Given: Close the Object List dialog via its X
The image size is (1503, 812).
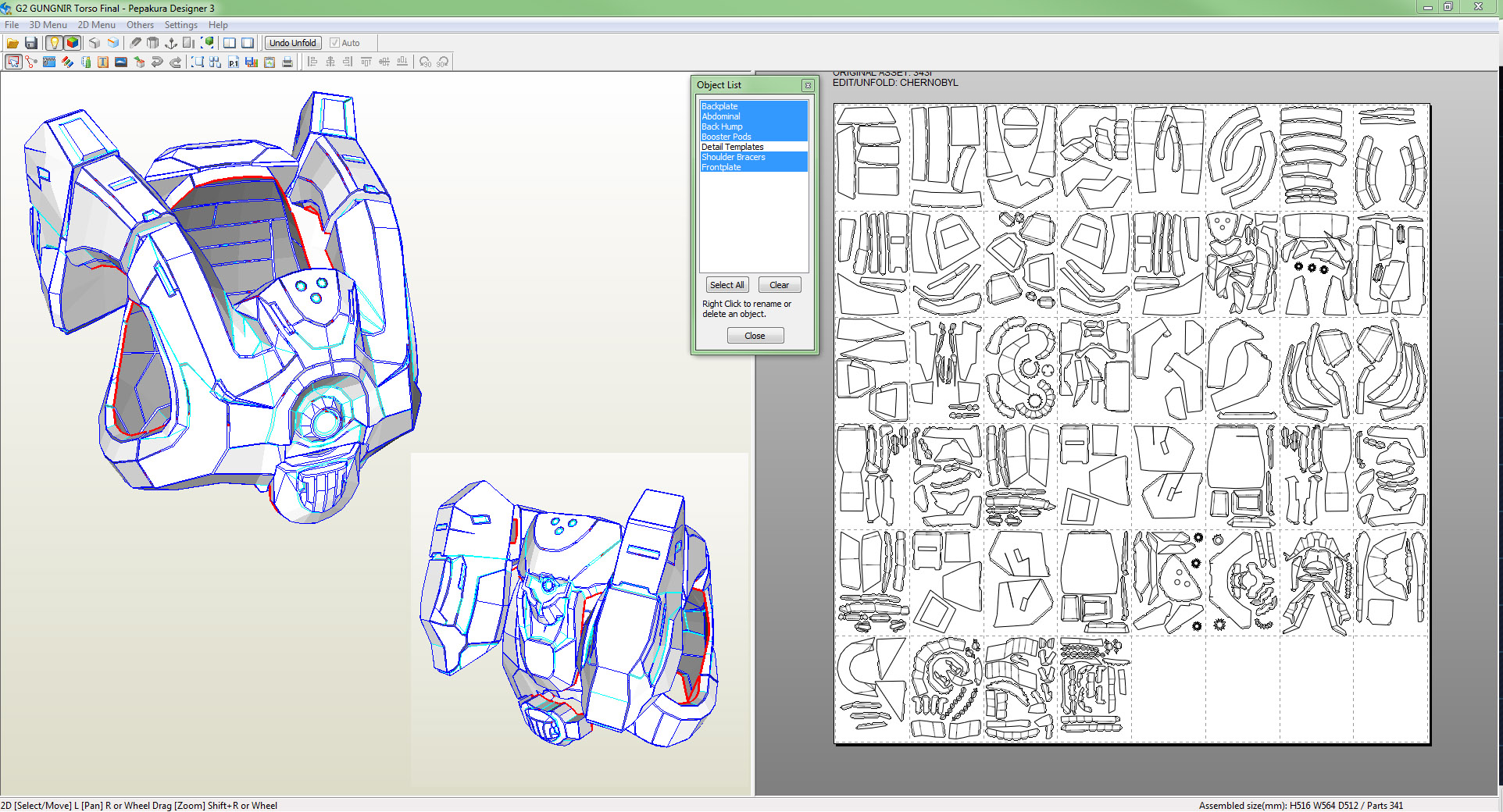Looking at the screenshot, I should 809,85.
